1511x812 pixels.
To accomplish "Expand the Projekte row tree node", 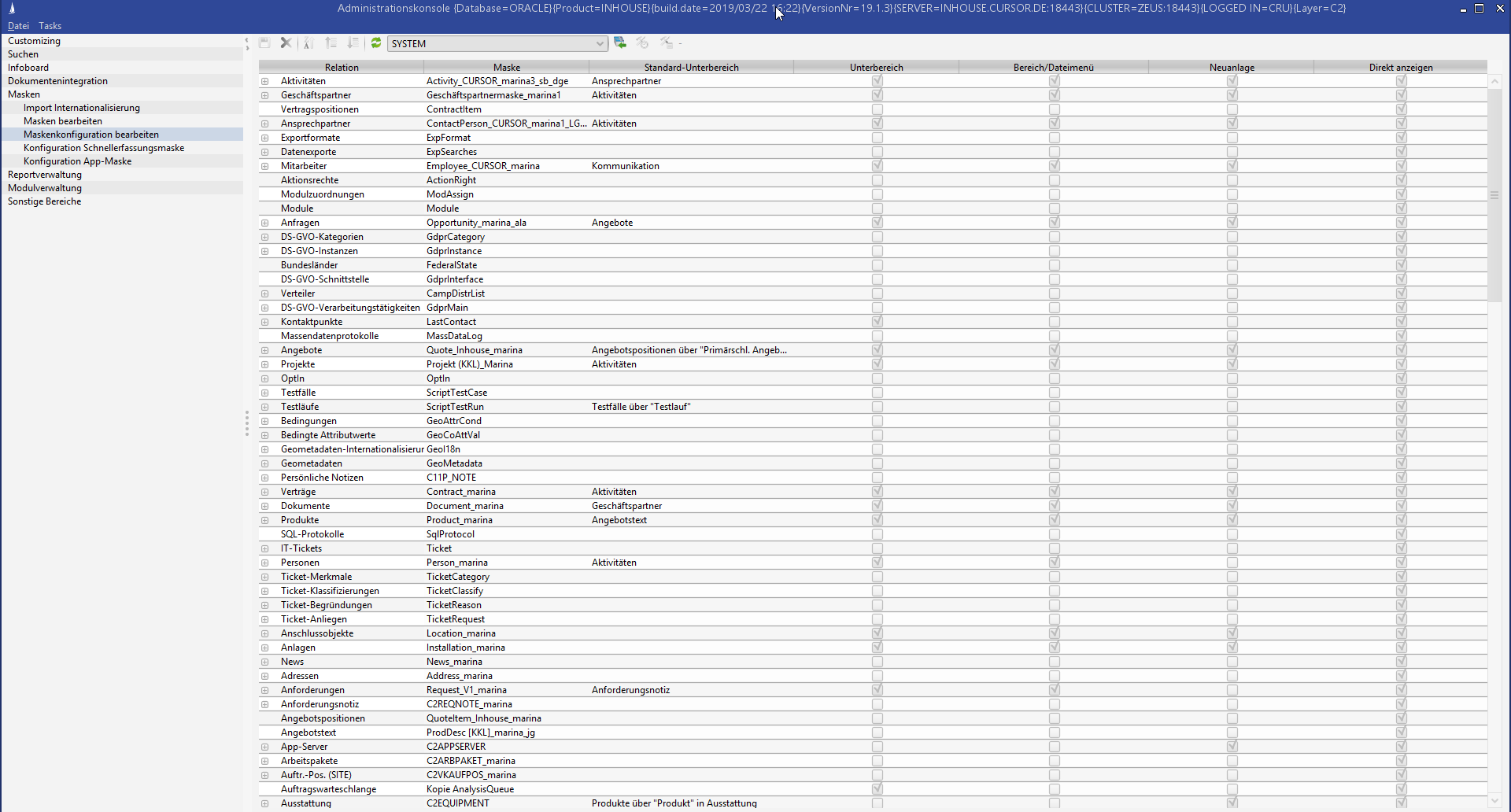I will pos(265,364).
